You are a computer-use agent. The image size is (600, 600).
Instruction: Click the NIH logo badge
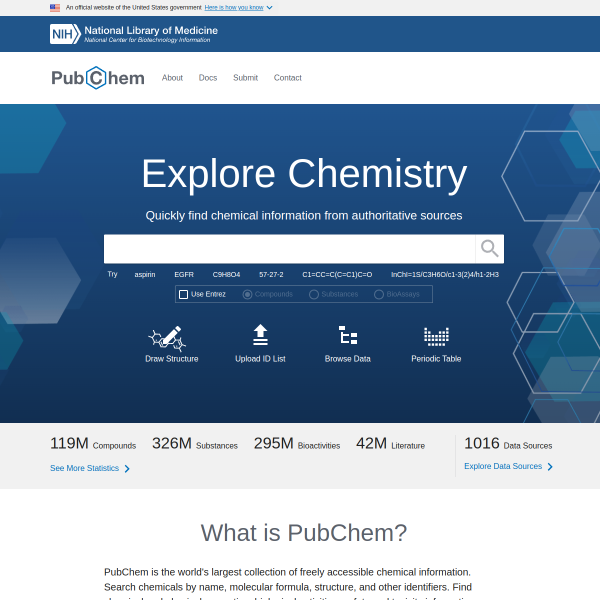(x=65, y=34)
